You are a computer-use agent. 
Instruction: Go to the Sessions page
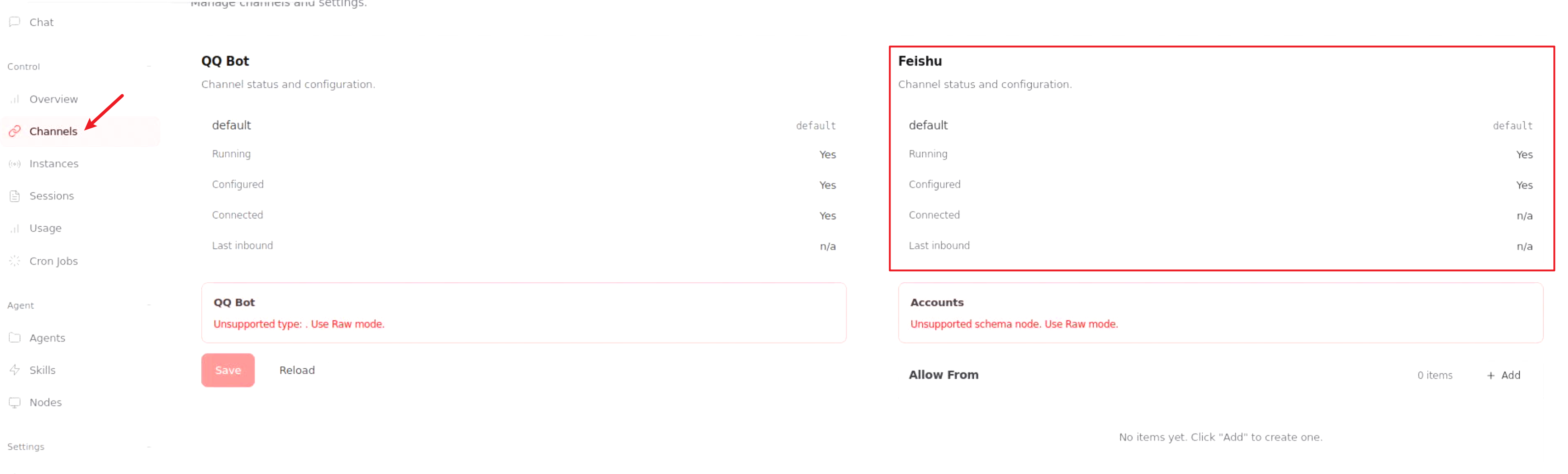(52, 196)
